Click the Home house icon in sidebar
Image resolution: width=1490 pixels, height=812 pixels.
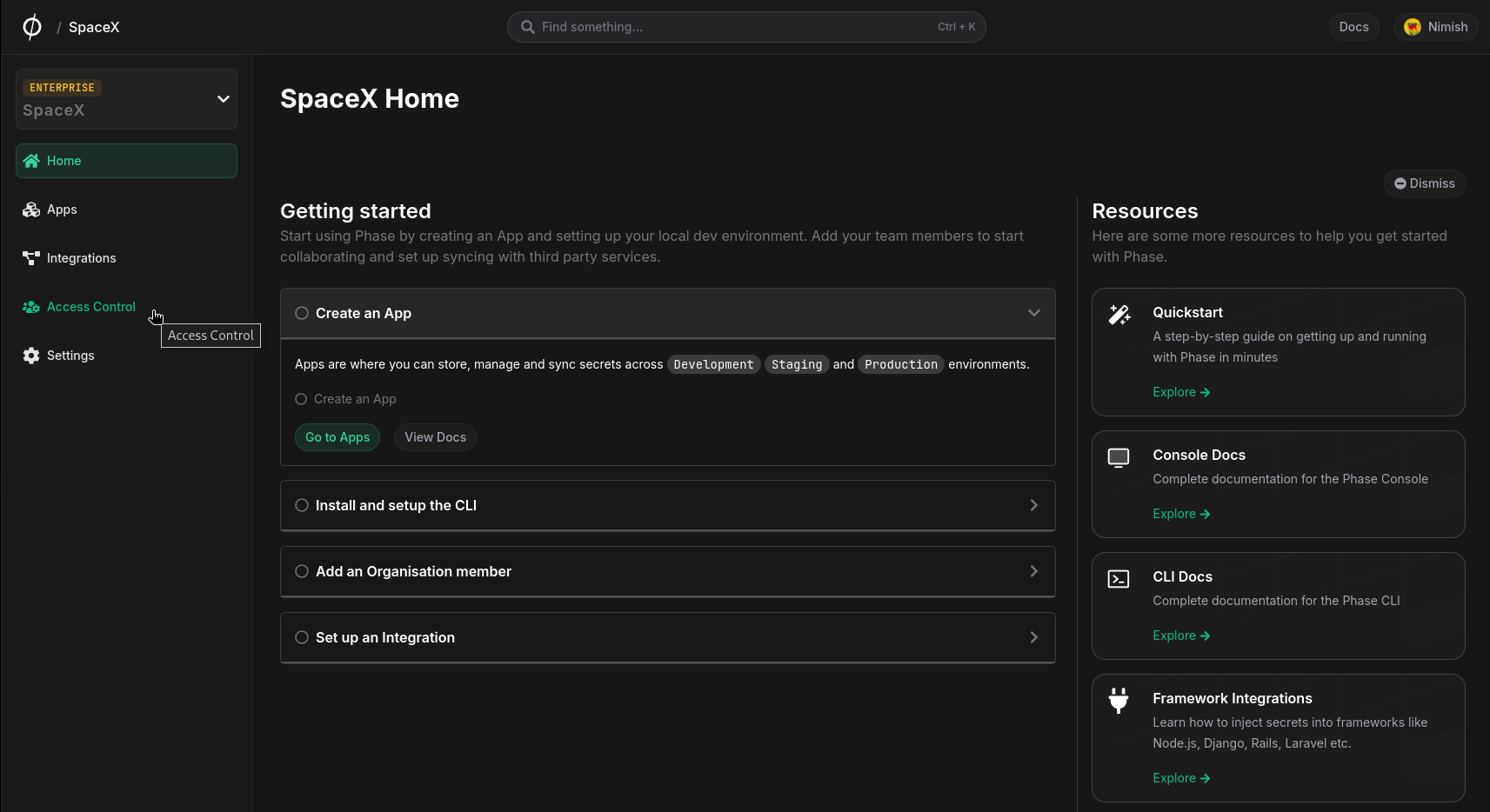click(x=31, y=161)
